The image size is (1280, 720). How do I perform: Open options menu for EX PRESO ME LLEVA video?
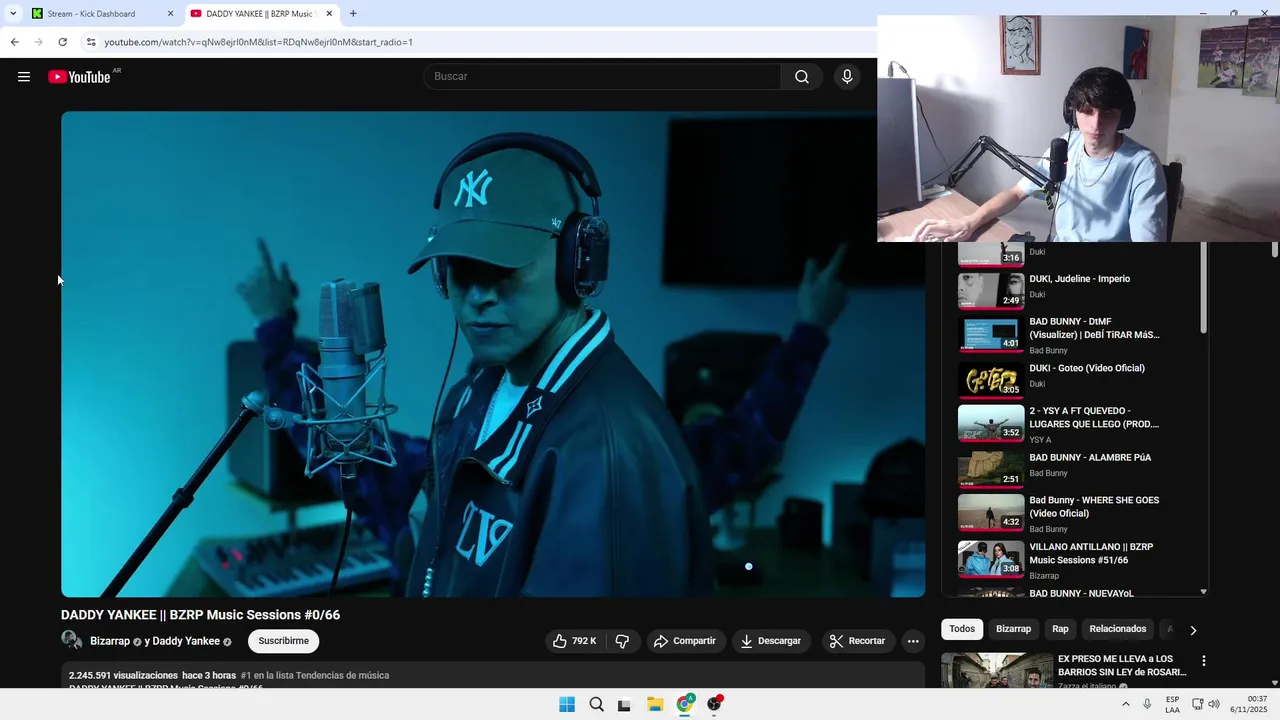point(1204,661)
